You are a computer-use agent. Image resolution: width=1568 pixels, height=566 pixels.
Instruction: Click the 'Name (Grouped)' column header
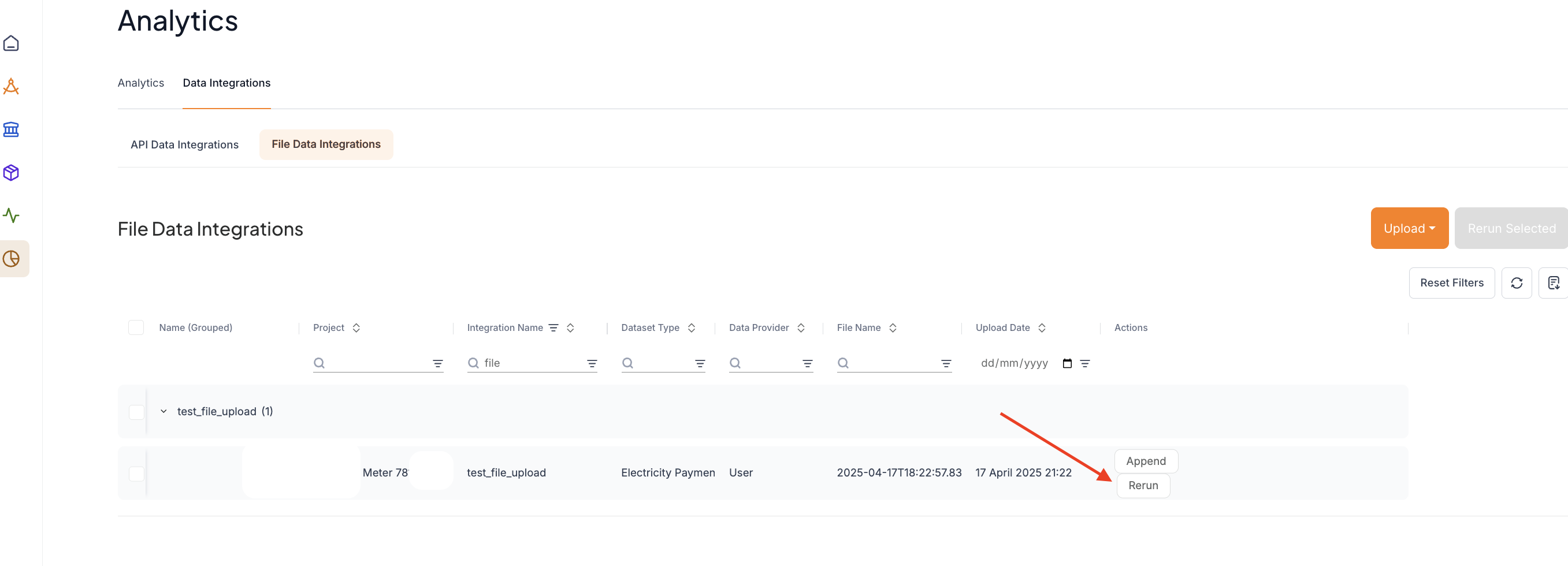(x=195, y=327)
